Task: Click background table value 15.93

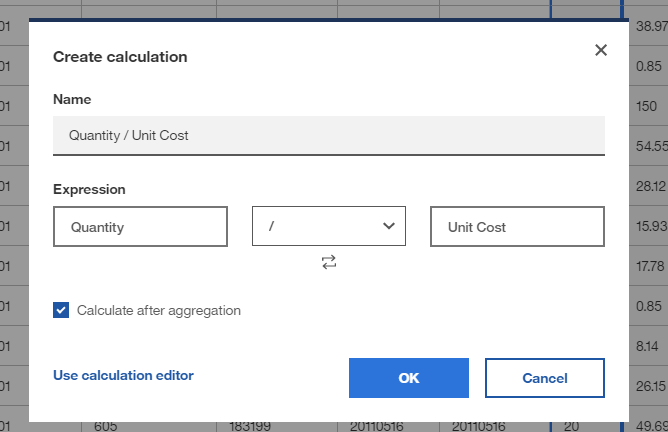Action: [x=652, y=226]
